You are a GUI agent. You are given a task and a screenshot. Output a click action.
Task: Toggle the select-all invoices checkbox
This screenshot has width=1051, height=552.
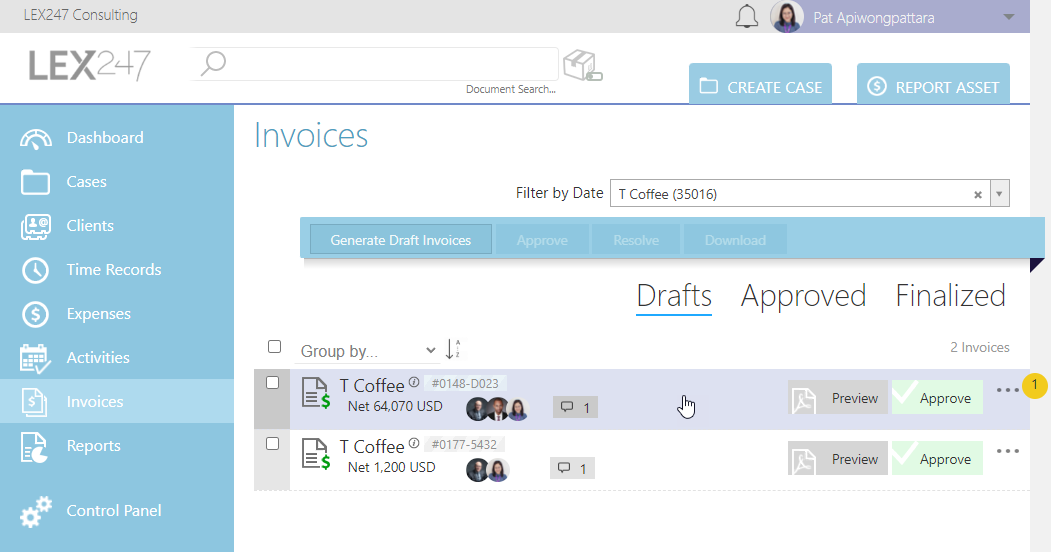[274, 346]
